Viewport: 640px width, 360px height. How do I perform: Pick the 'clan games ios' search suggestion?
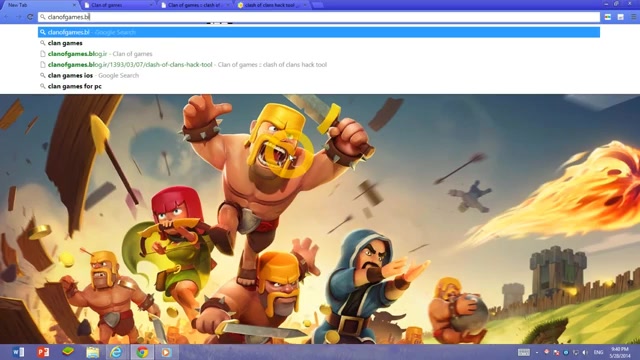319,76
